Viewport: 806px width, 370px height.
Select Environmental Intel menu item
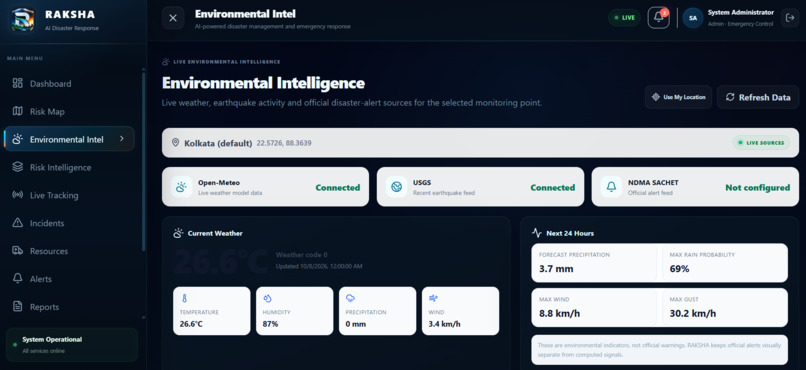point(69,139)
